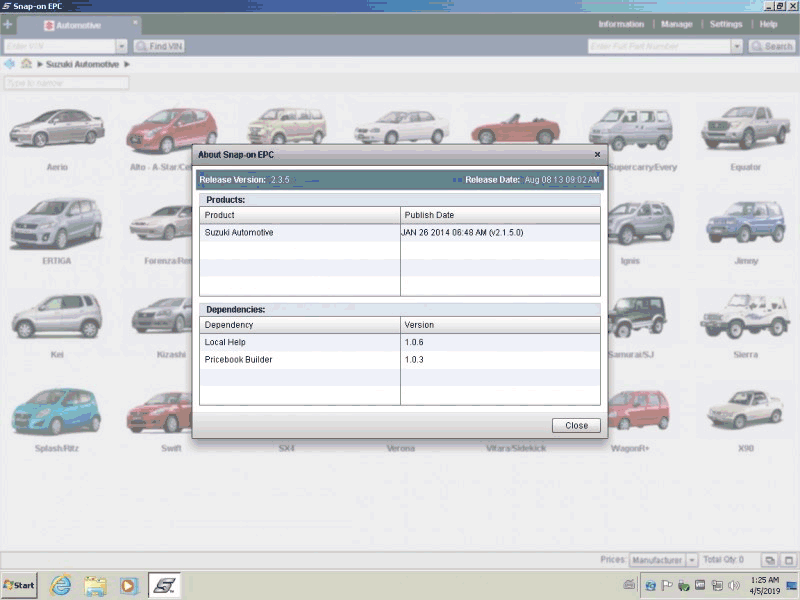The width and height of the screenshot is (800, 600).
Task: Click the Version column header
Action: [x=500, y=325]
